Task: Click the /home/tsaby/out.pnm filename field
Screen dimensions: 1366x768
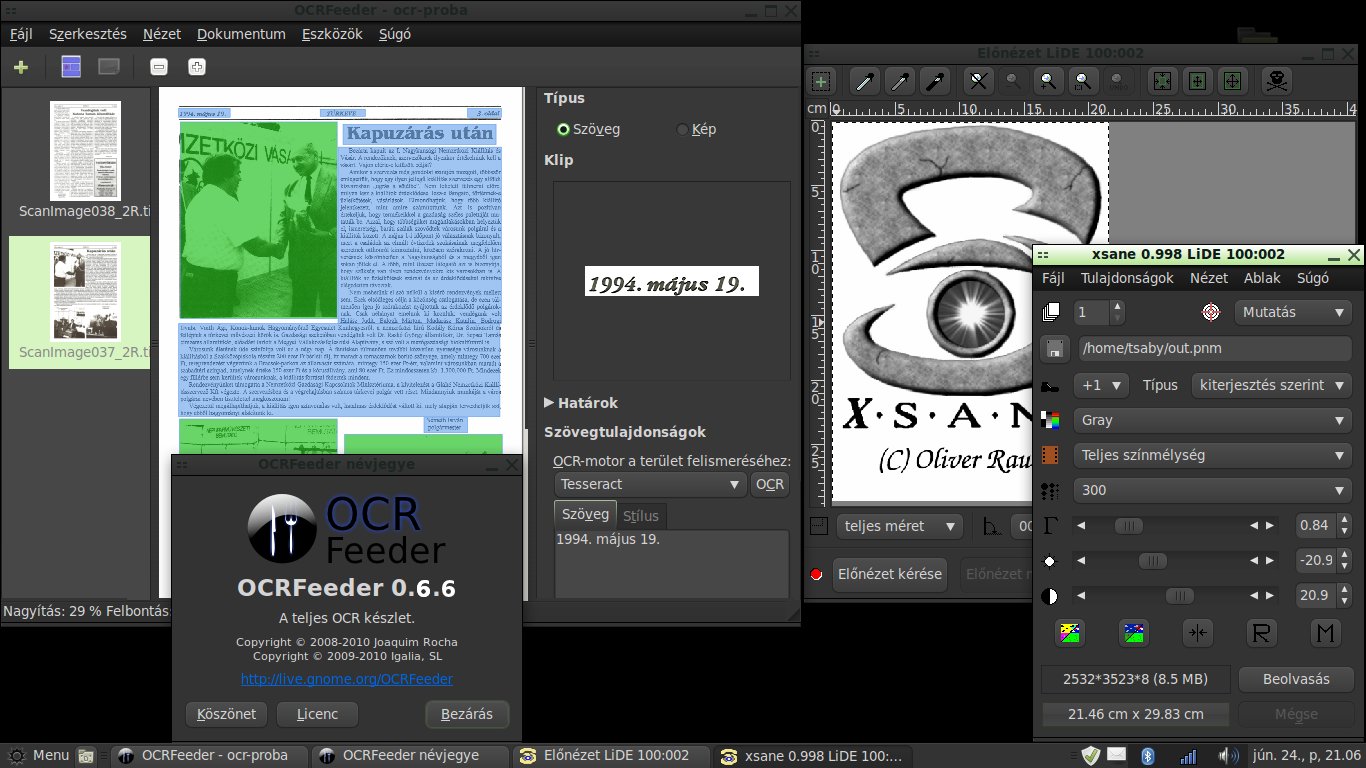Action: click(1213, 349)
